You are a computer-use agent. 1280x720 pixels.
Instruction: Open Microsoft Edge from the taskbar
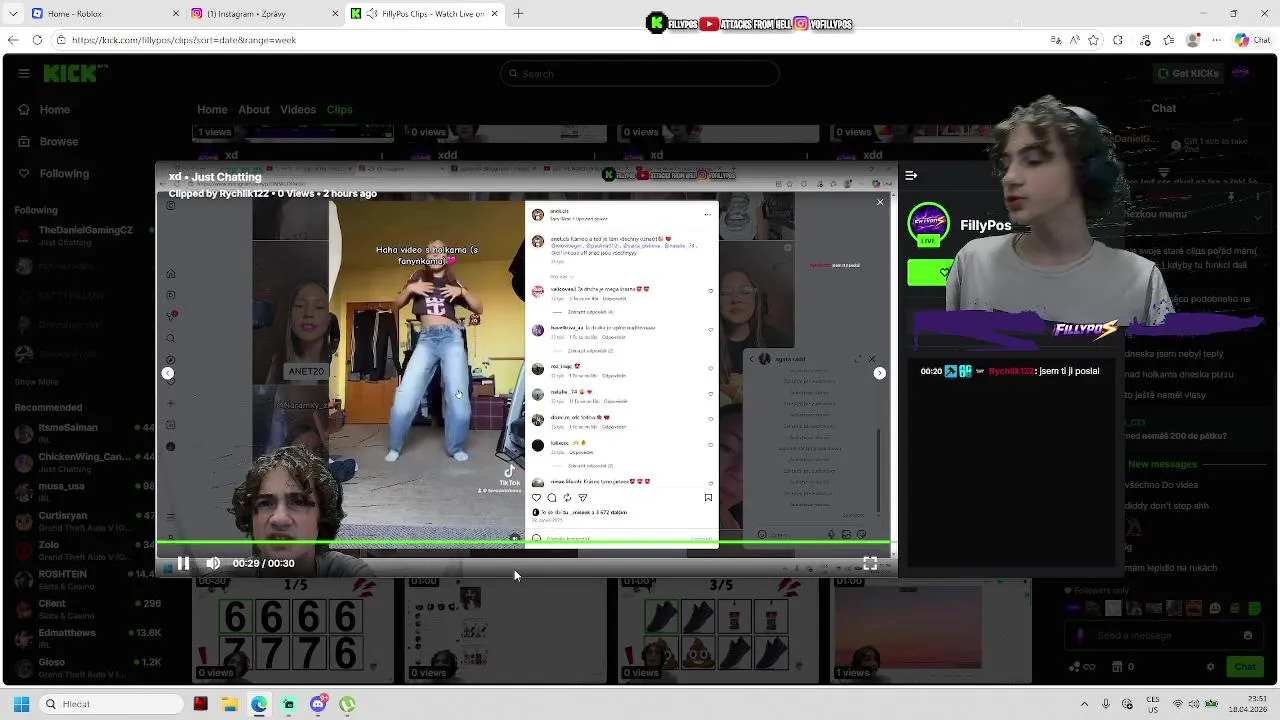pyautogui.click(x=259, y=704)
